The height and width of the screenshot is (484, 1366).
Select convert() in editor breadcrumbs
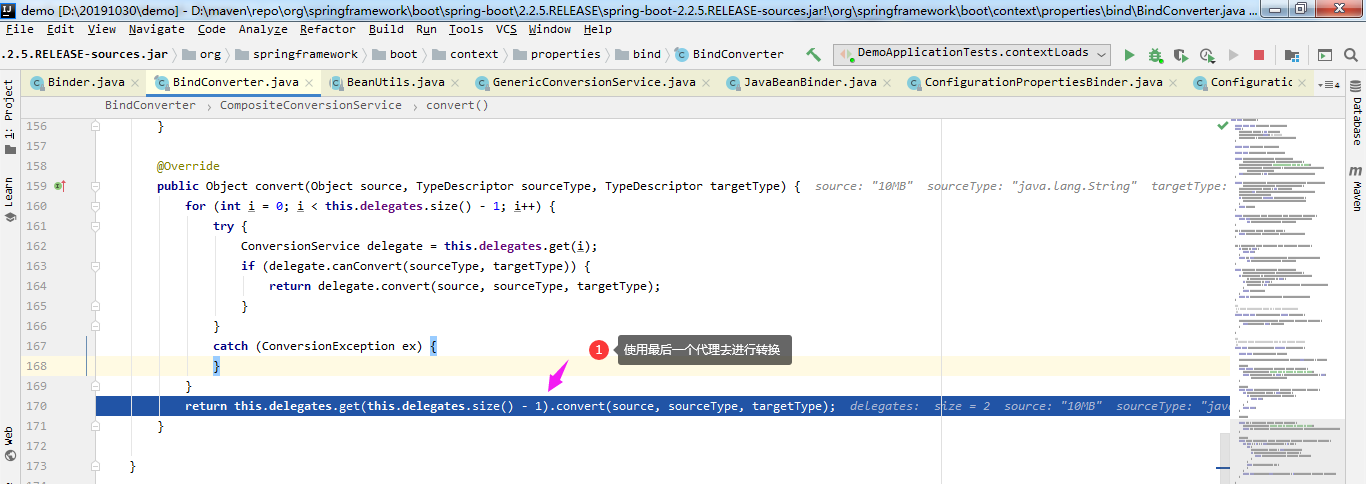[x=457, y=105]
